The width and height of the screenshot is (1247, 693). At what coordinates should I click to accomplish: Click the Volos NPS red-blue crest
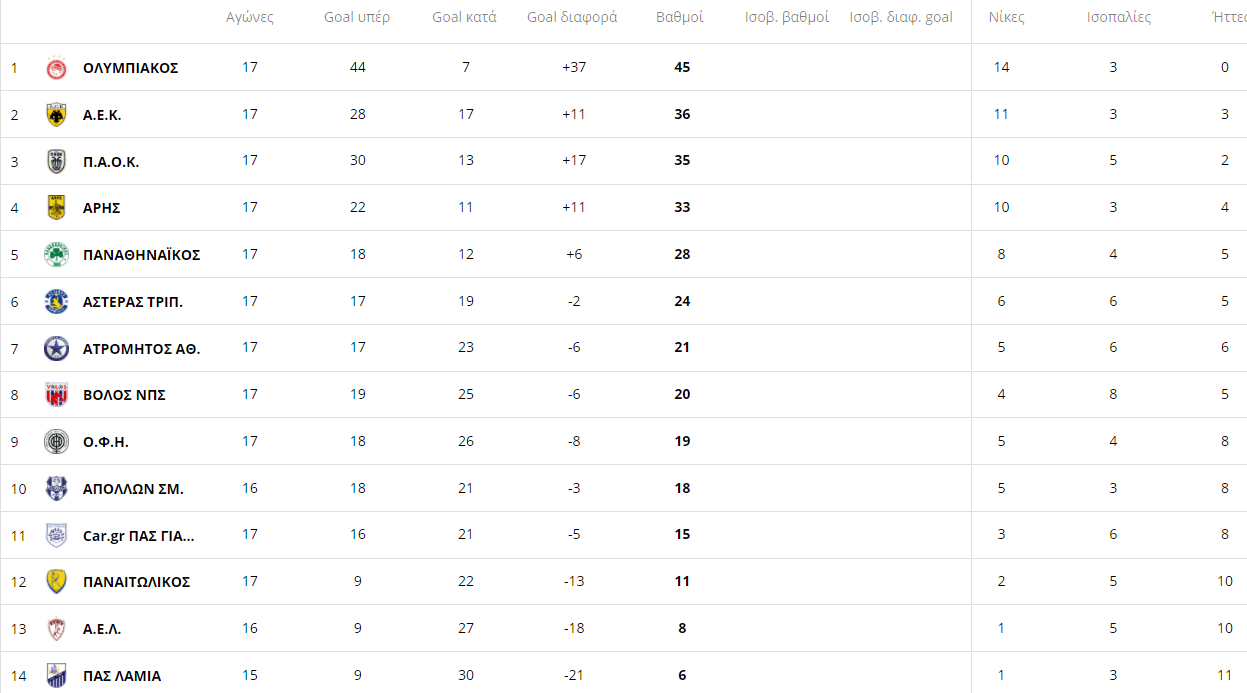point(56,395)
